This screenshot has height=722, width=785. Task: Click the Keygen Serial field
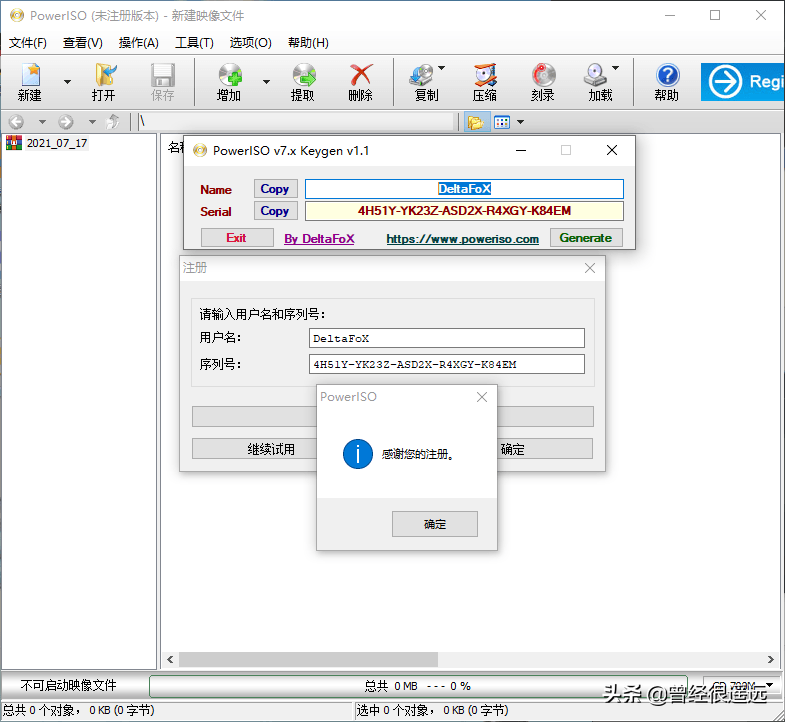[464, 211]
